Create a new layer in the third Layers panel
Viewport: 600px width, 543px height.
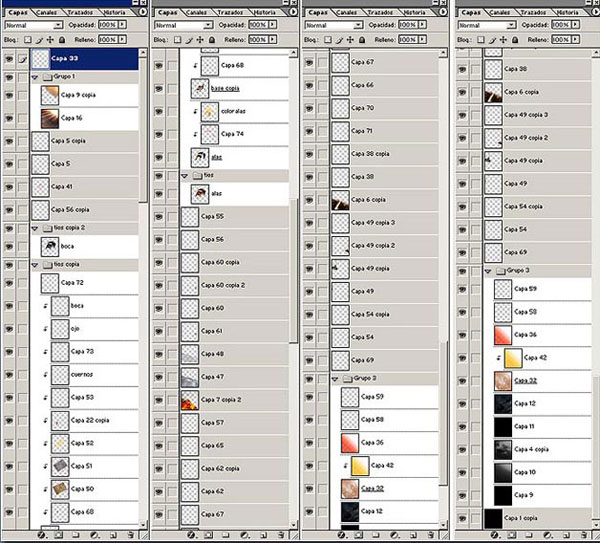click(x=414, y=535)
